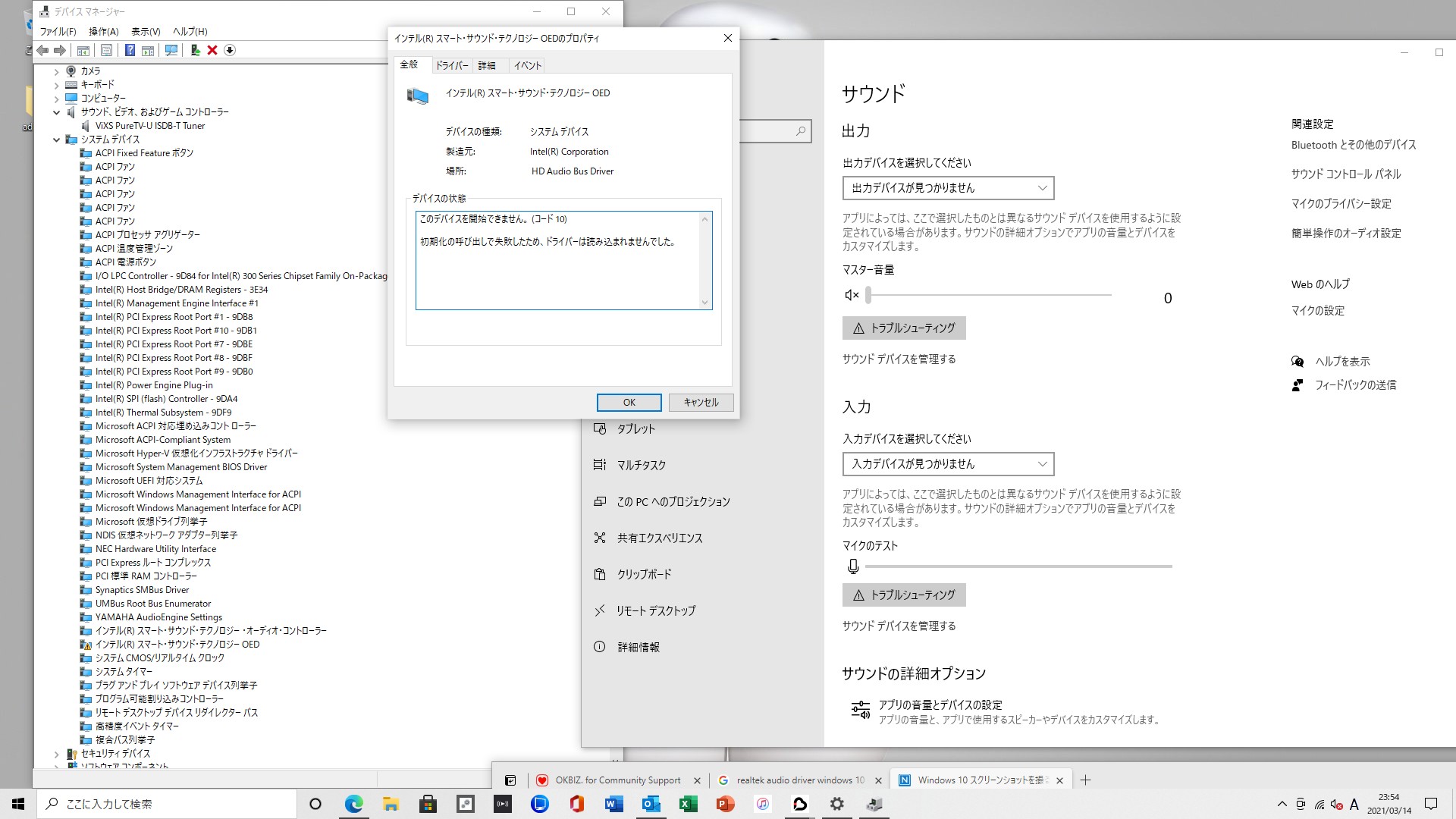Expand the セキュリティ デバイス tree node

(x=56, y=754)
